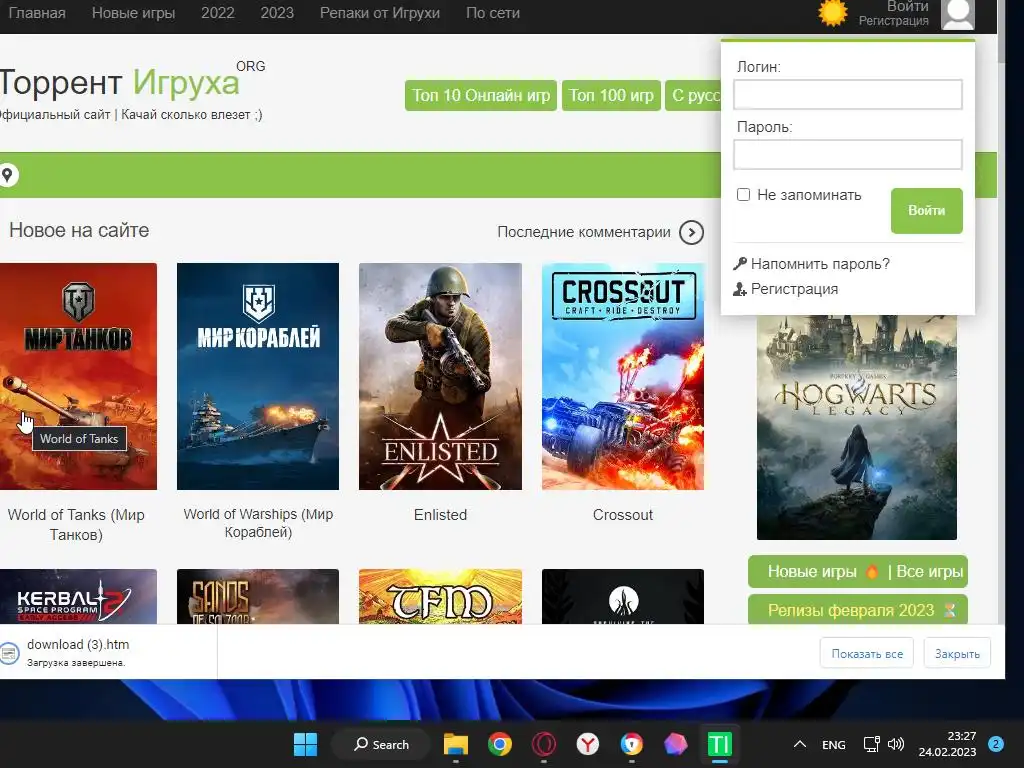Open Crossout game cover
1024x768 pixels.
[x=623, y=376]
